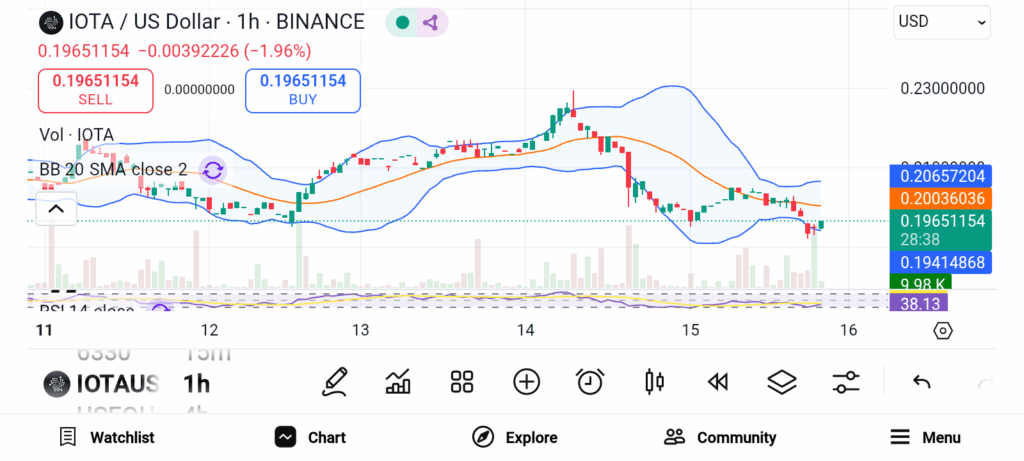Toggle the green market status indicator

[402, 22]
